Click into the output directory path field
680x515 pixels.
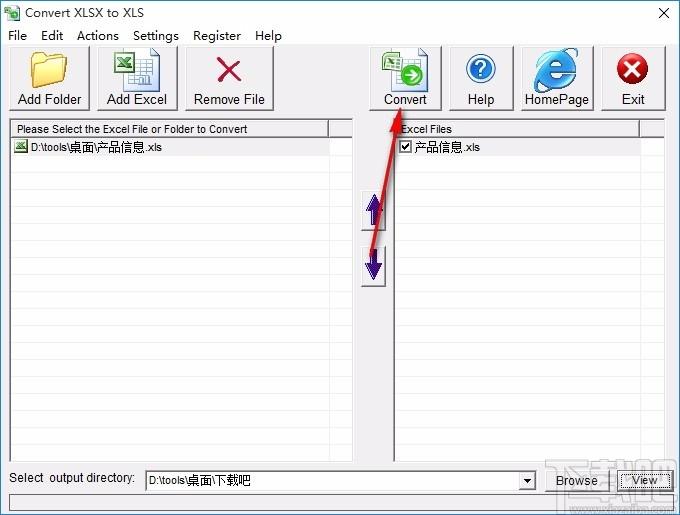click(332, 481)
